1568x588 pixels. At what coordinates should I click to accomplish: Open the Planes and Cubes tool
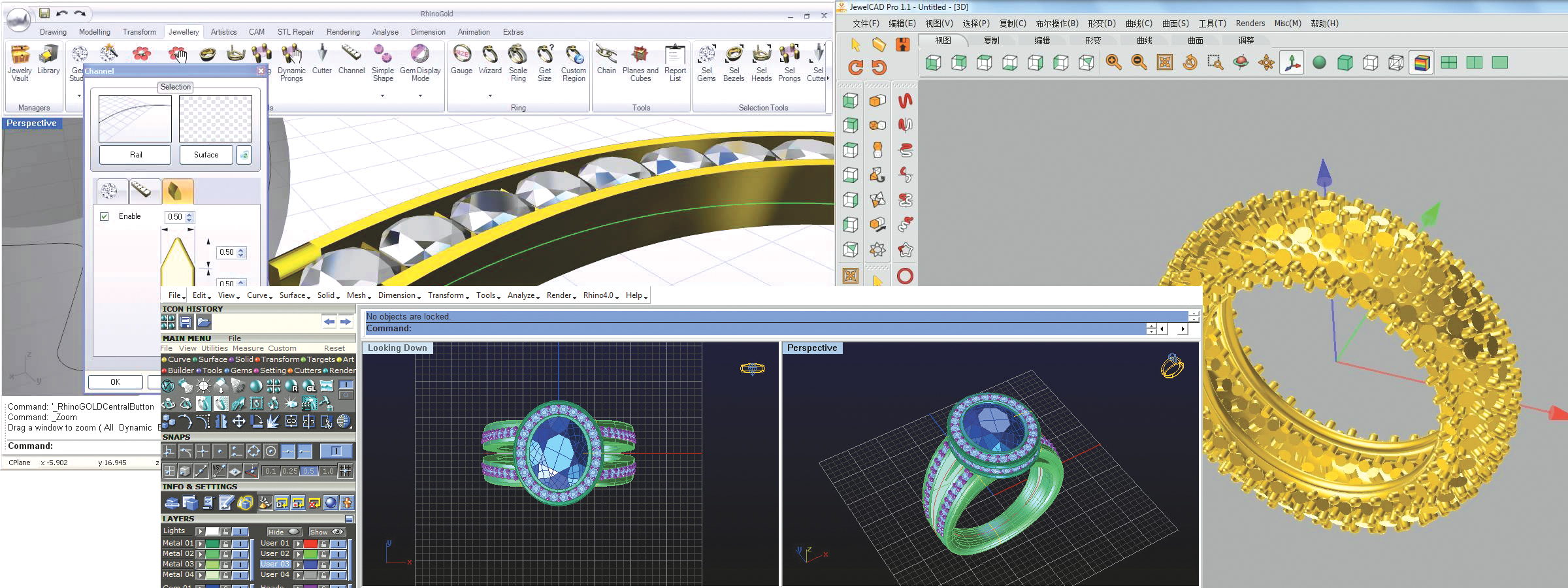point(640,63)
